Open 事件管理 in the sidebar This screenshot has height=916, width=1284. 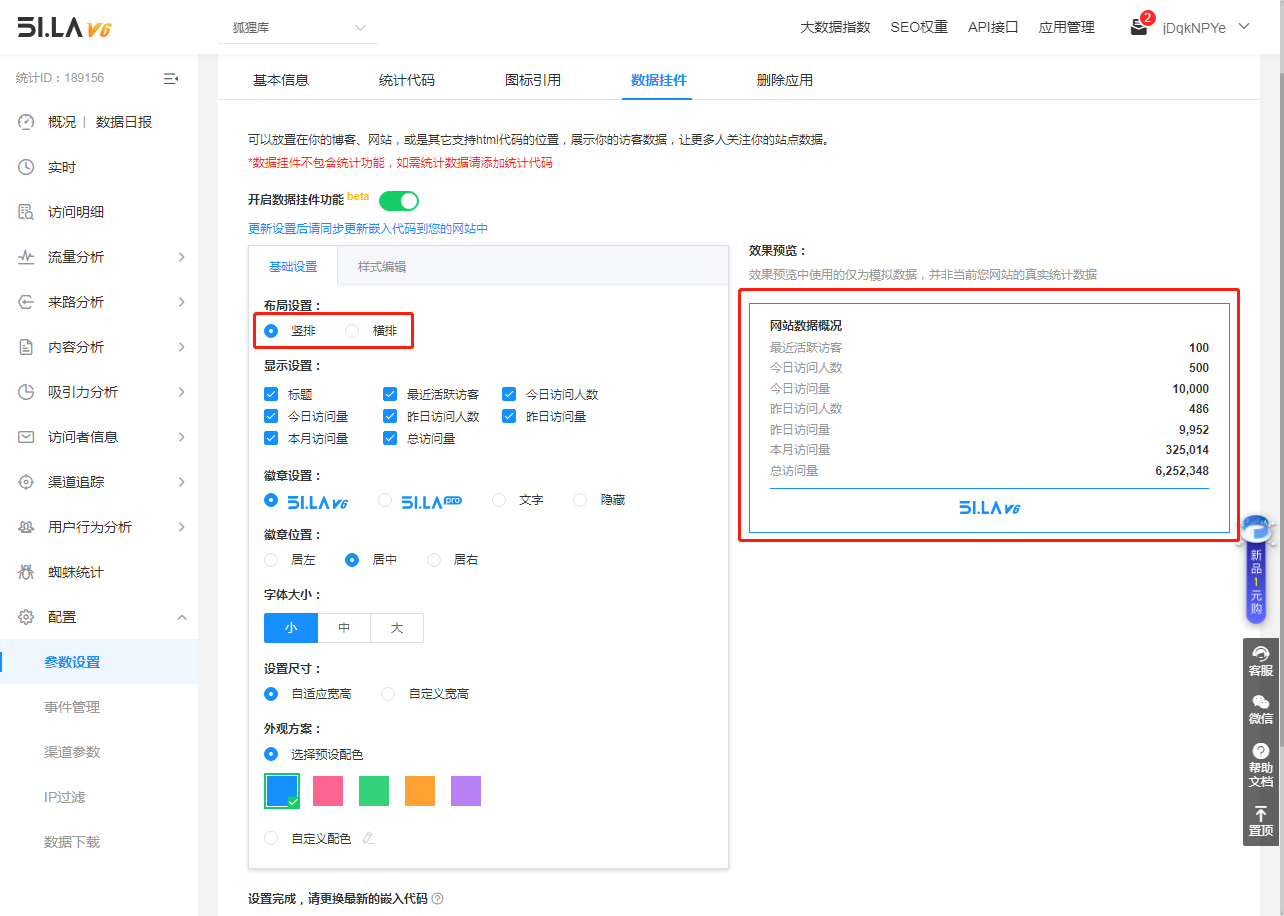pyautogui.click(x=72, y=707)
